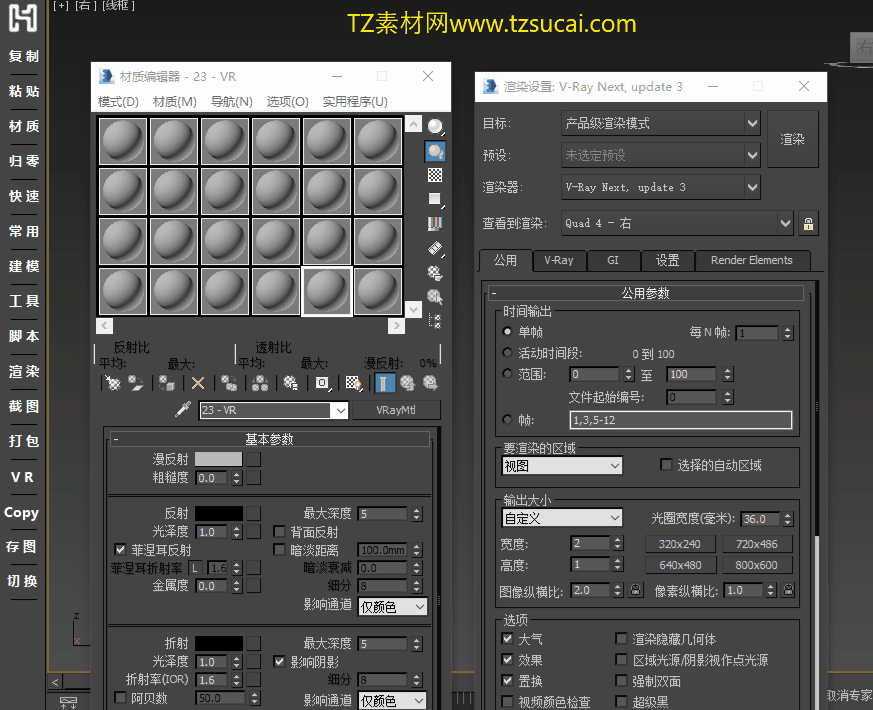Screen dimensions: 873x710
Task: Open the 渲染器 V-Ray Next dropdown
Action: pos(752,187)
